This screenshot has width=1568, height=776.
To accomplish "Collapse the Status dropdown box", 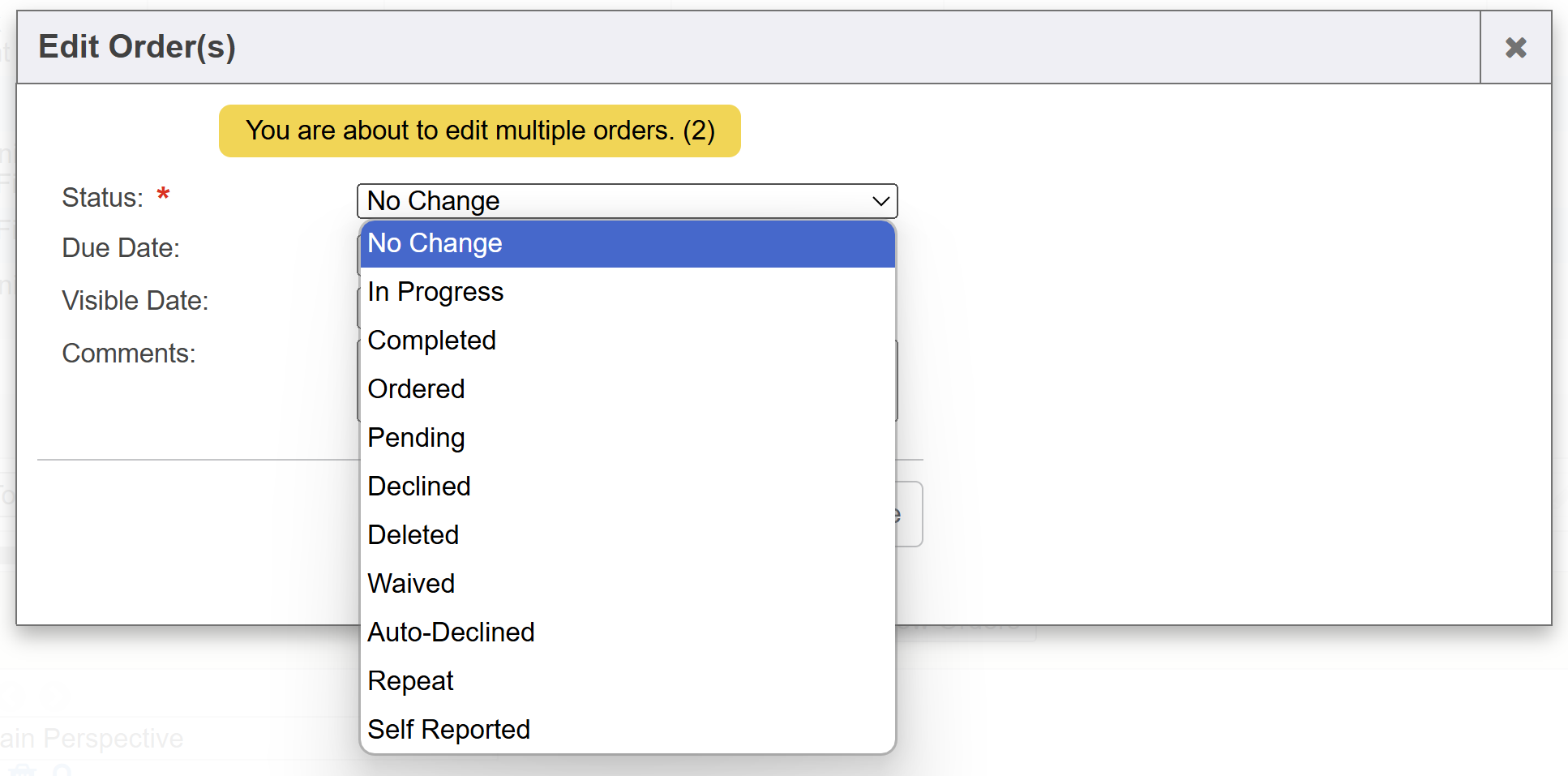I will (x=627, y=201).
